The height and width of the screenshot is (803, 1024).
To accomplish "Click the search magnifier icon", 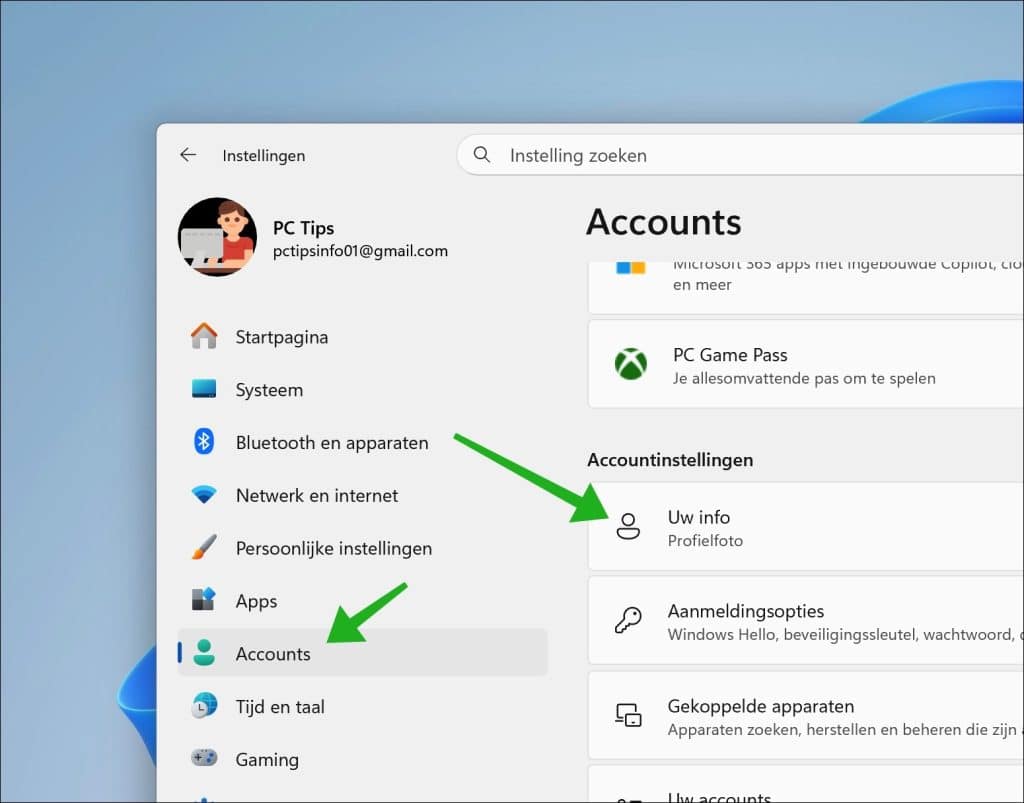I will (482, 155).
